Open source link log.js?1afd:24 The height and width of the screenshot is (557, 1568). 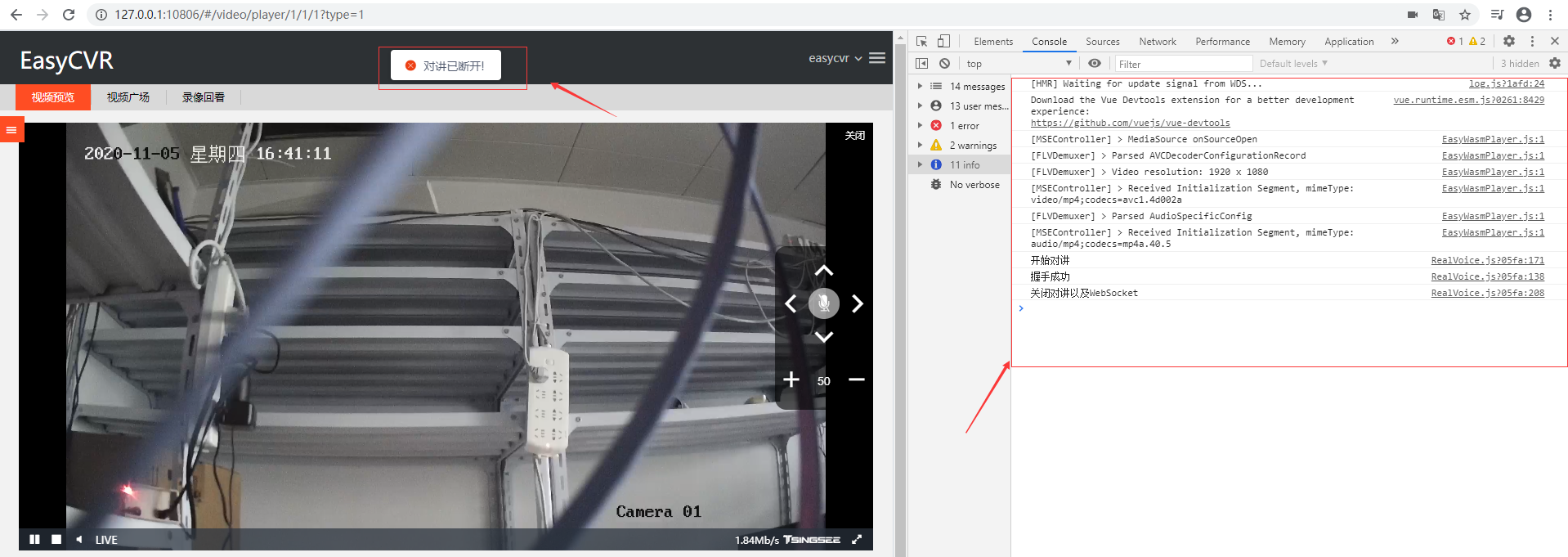point(1507,83)
